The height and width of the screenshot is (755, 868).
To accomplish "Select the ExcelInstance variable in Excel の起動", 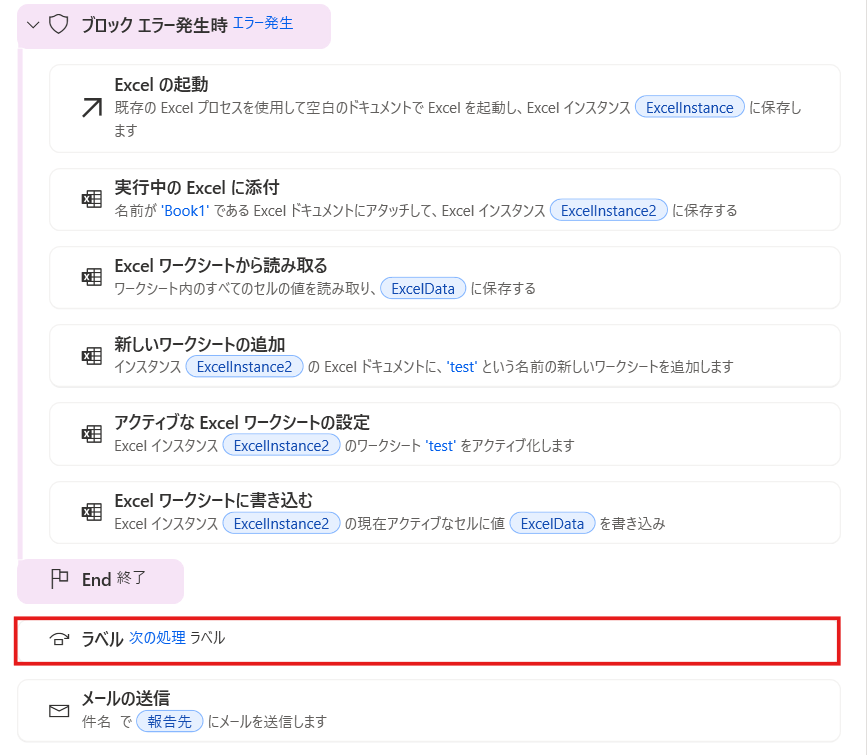I will pos(690,108).
